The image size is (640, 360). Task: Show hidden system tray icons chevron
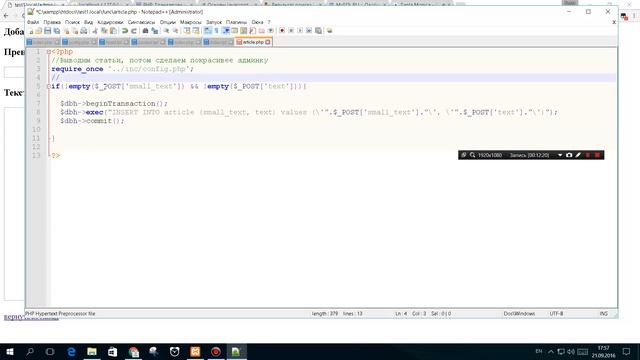[551, 351]
